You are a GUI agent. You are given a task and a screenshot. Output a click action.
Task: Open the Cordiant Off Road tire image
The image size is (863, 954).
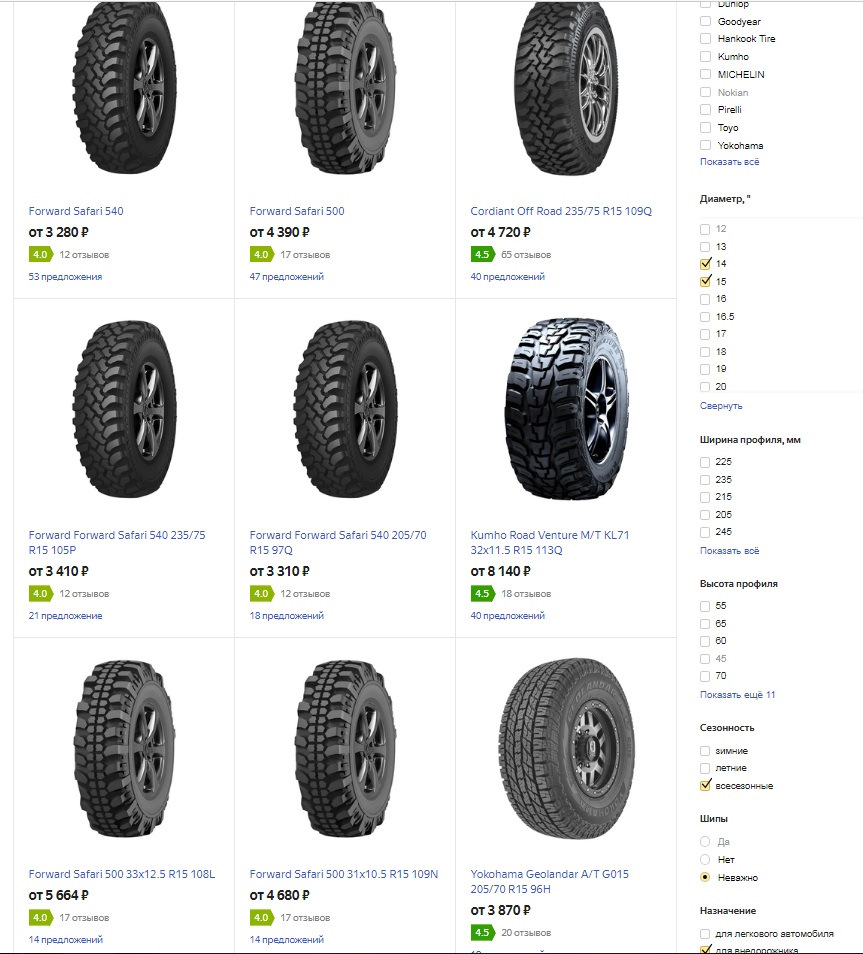coord(566,88)
